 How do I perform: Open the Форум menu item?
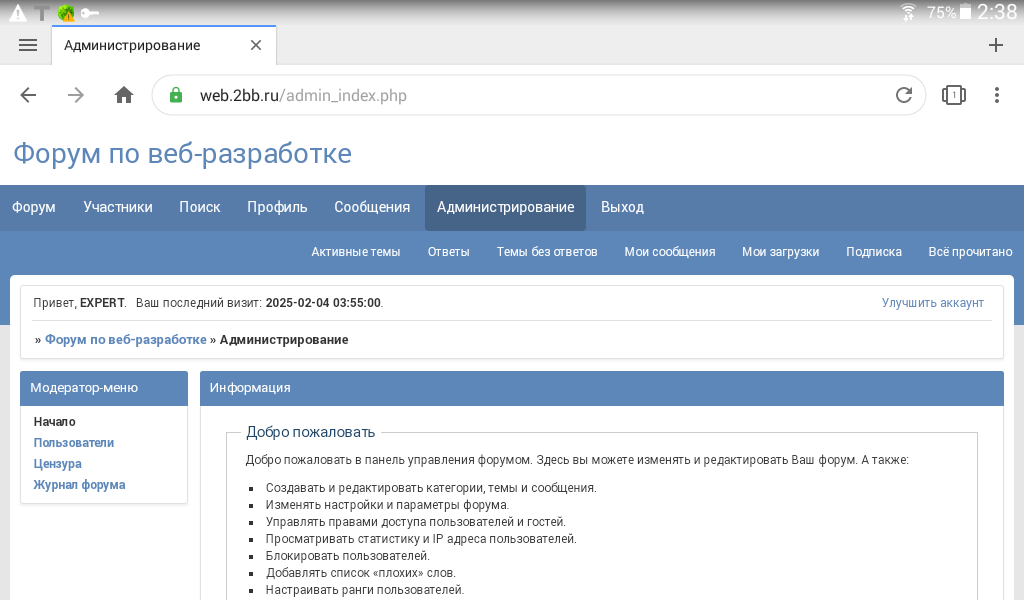[33, 207]
